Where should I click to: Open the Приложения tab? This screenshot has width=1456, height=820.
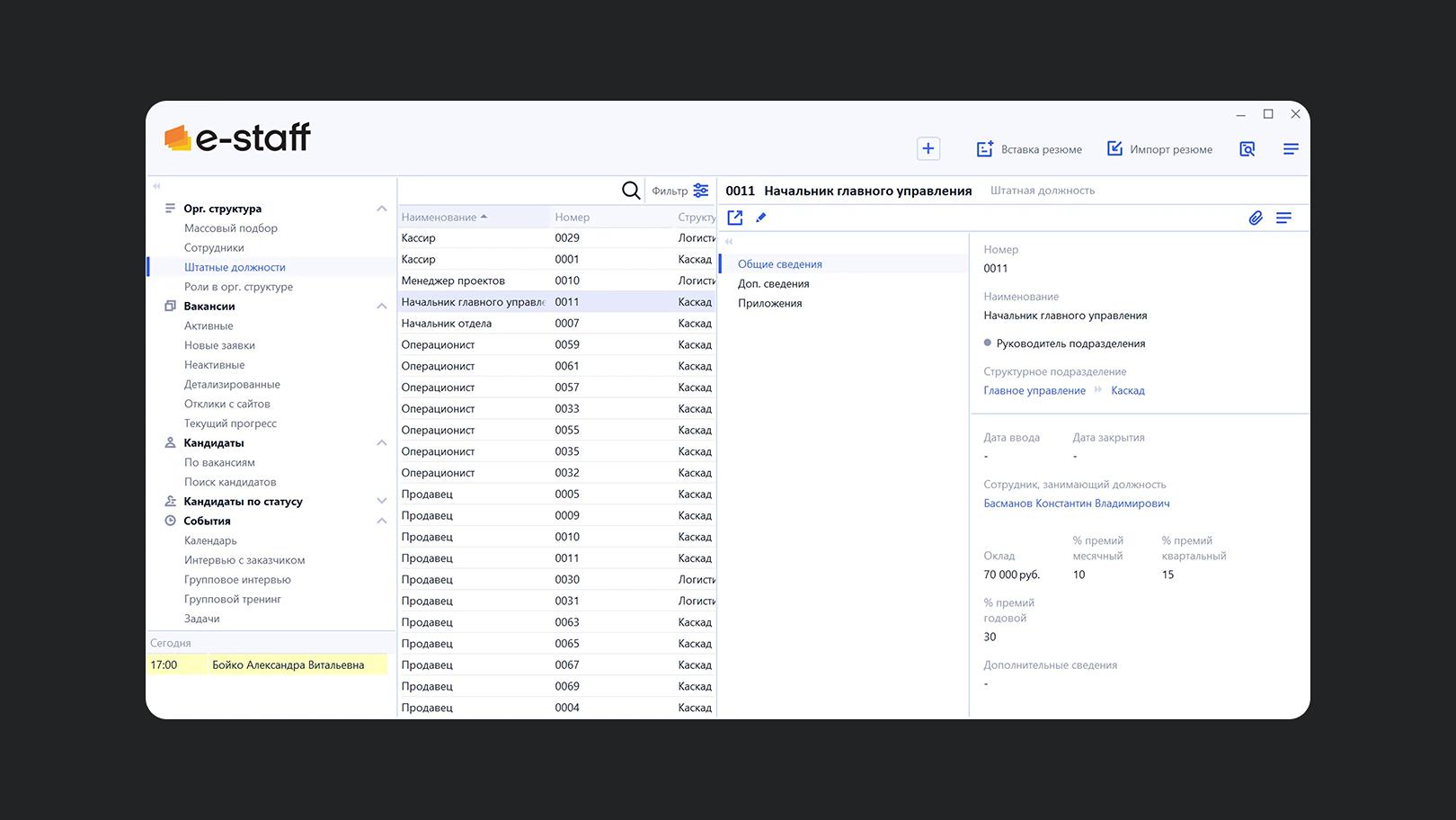point(770,304)
